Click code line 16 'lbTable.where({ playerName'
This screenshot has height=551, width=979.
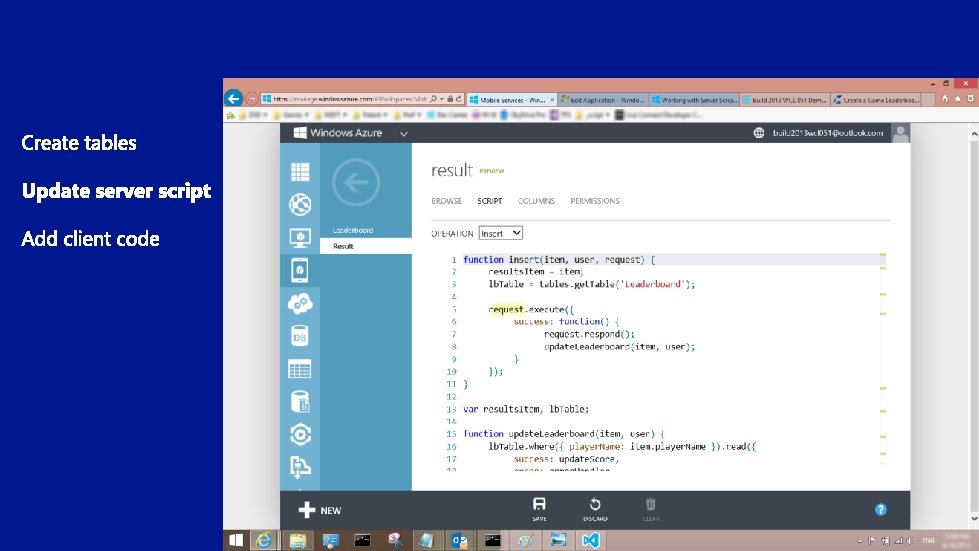622,447
